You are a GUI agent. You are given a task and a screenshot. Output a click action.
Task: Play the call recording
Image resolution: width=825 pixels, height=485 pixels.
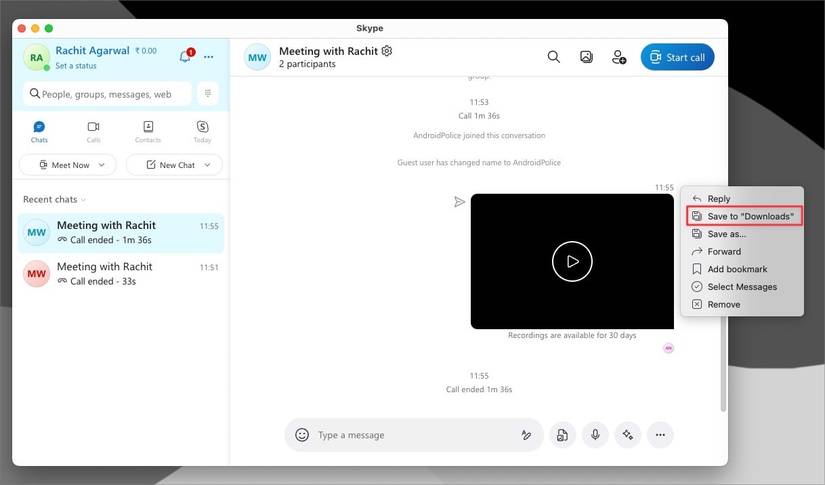tap(572, 261)
